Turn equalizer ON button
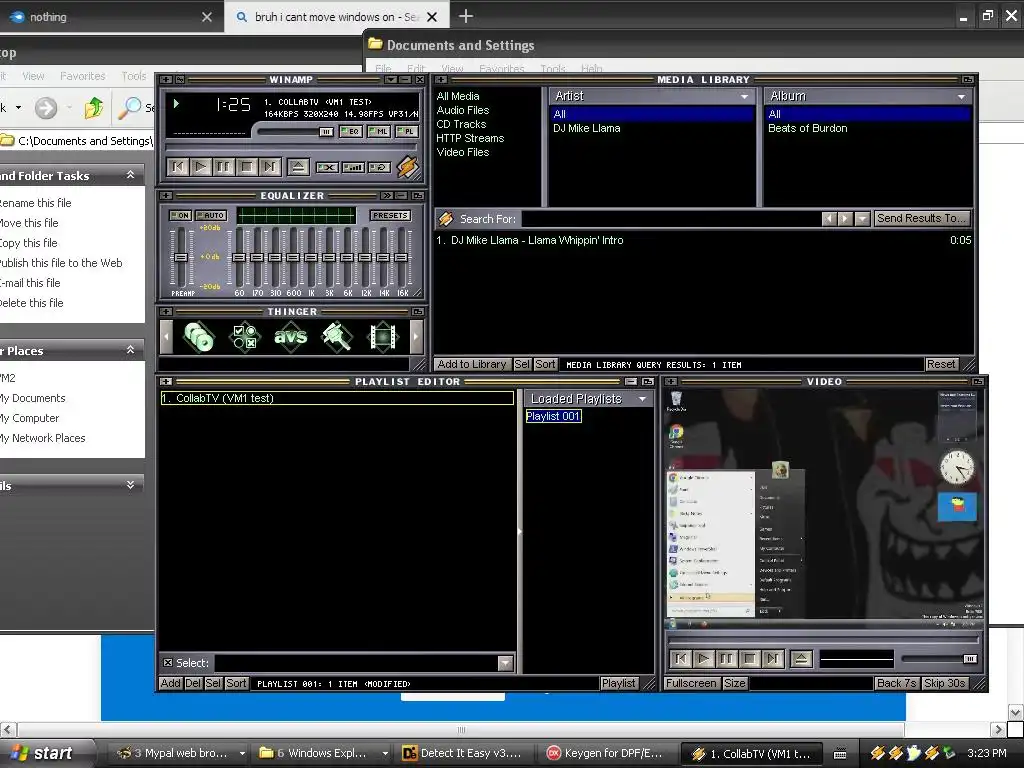The image size is (1024, 768). click(180, 216)
